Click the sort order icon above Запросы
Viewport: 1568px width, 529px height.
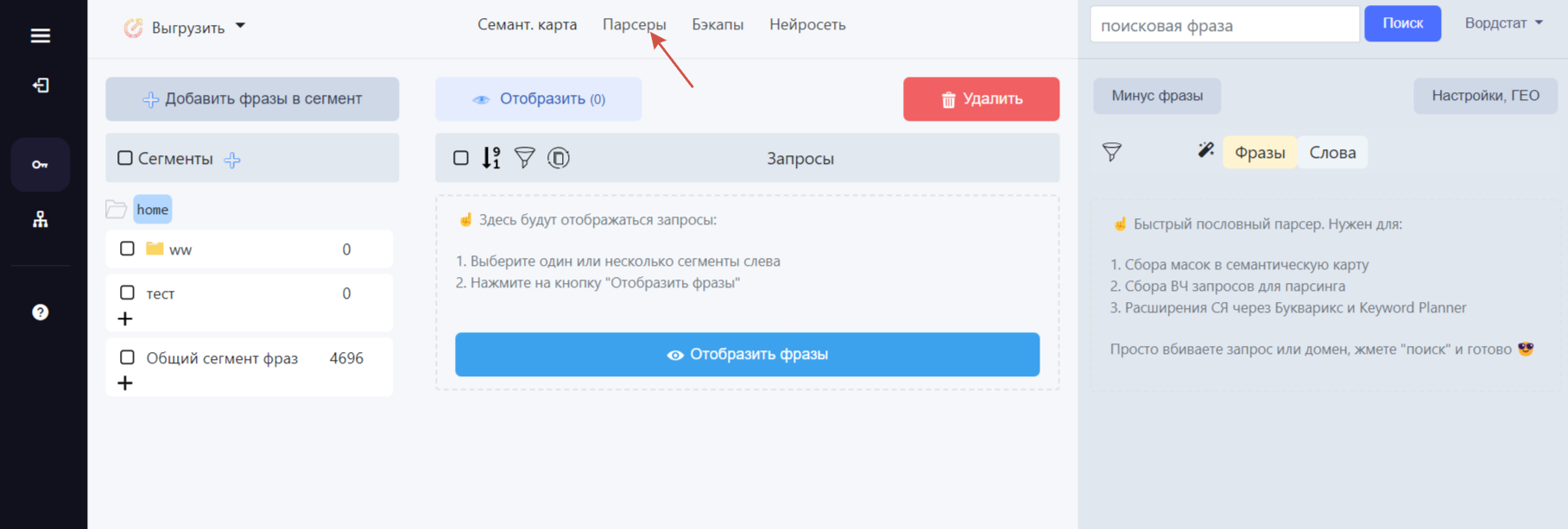[x=491, y=158]
